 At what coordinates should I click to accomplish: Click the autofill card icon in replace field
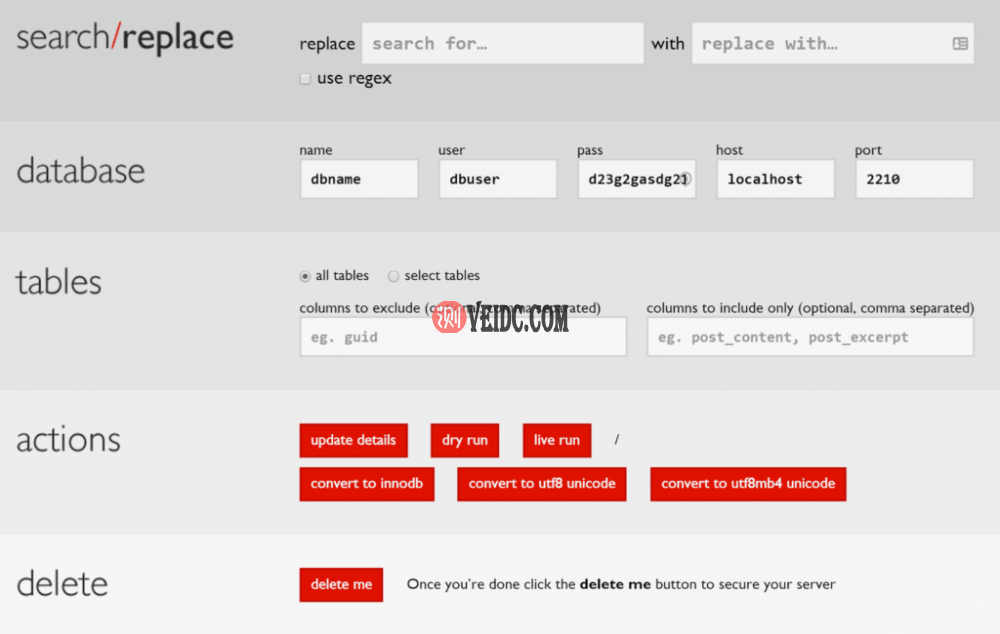959,44
